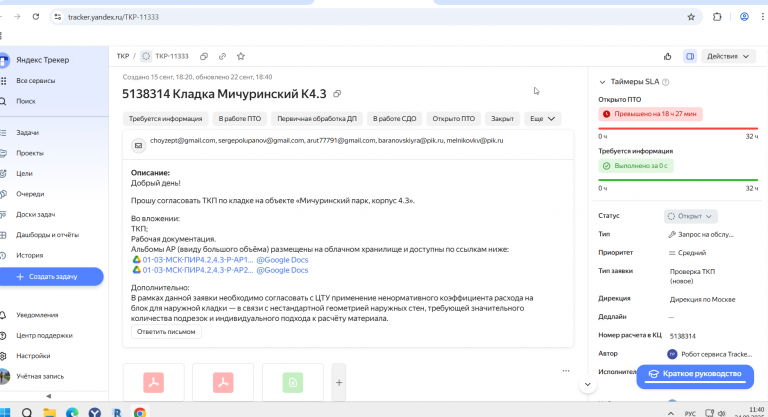Open Доски задач in the sidebar

35,215
